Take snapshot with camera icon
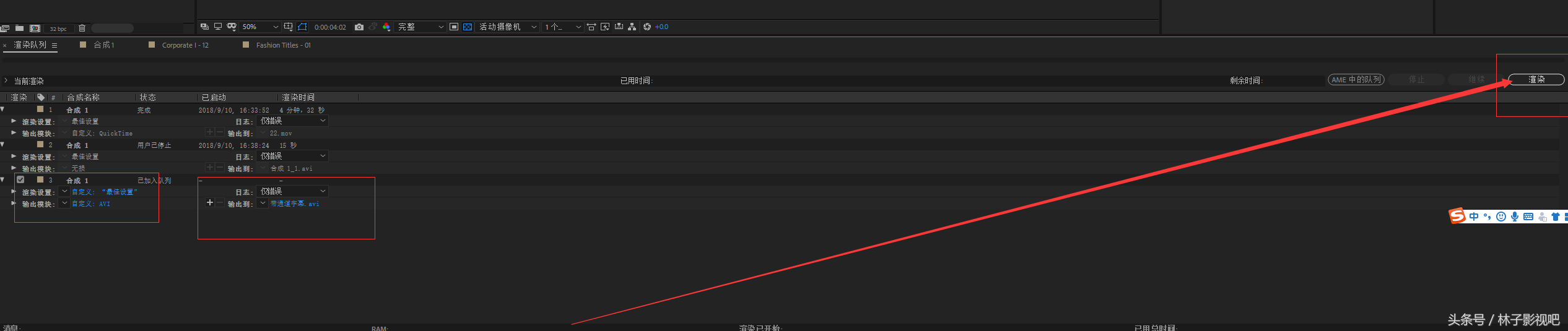This screenshot has height=331, width=1568. point(359,27)
